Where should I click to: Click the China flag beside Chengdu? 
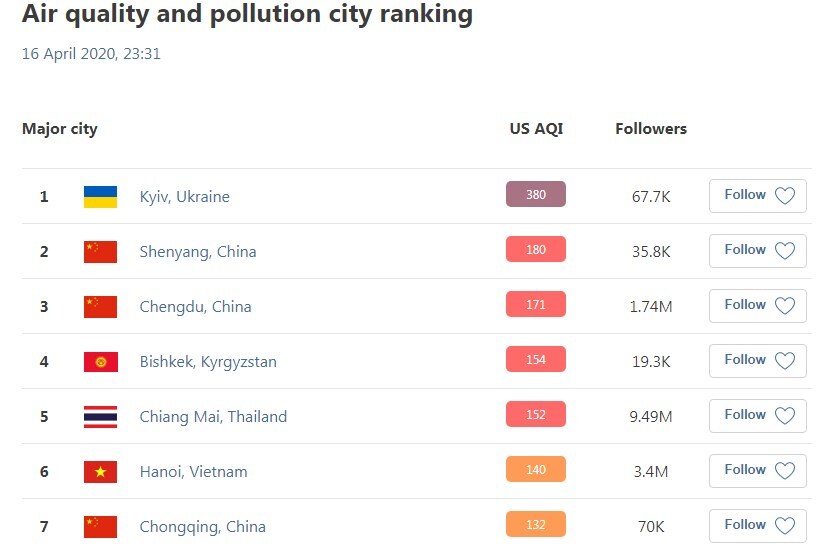coord(100,307)
